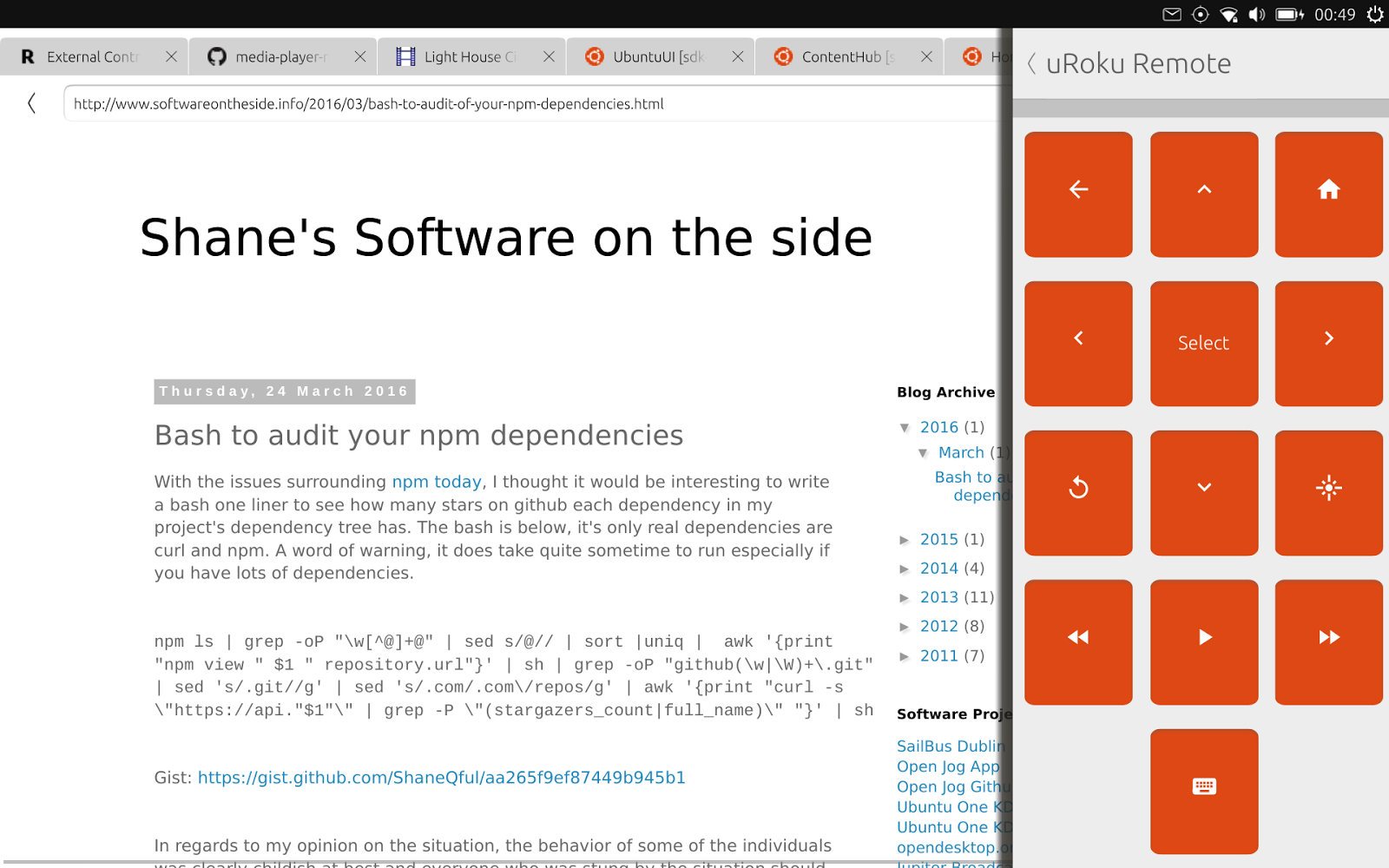Image resolution: width=1389 pixels, height=868 pixels.
Task: Open the gist.github.com link
Action: click(x=442, y=777)
